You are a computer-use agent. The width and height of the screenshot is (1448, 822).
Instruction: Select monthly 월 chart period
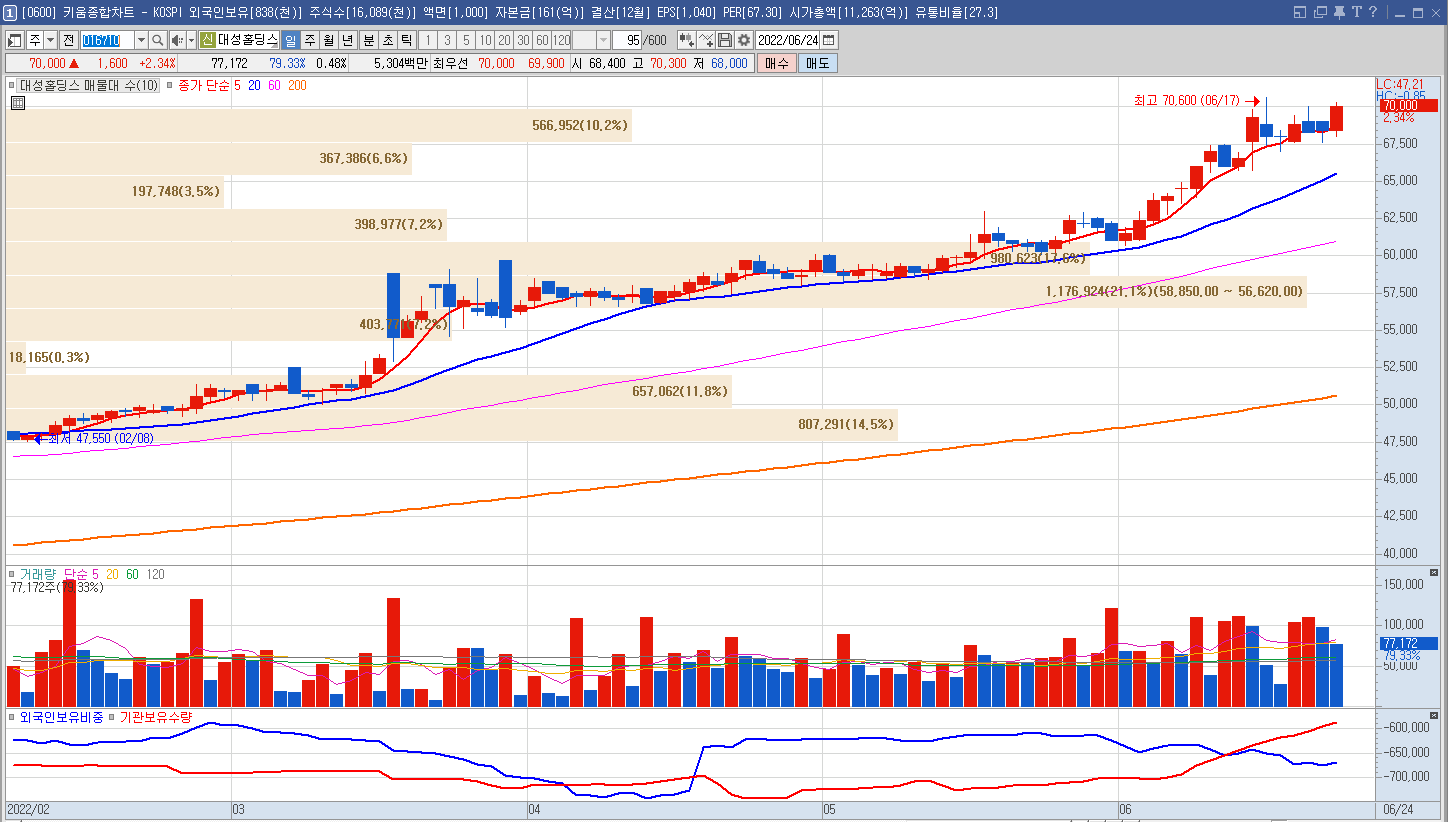[328, 40]
